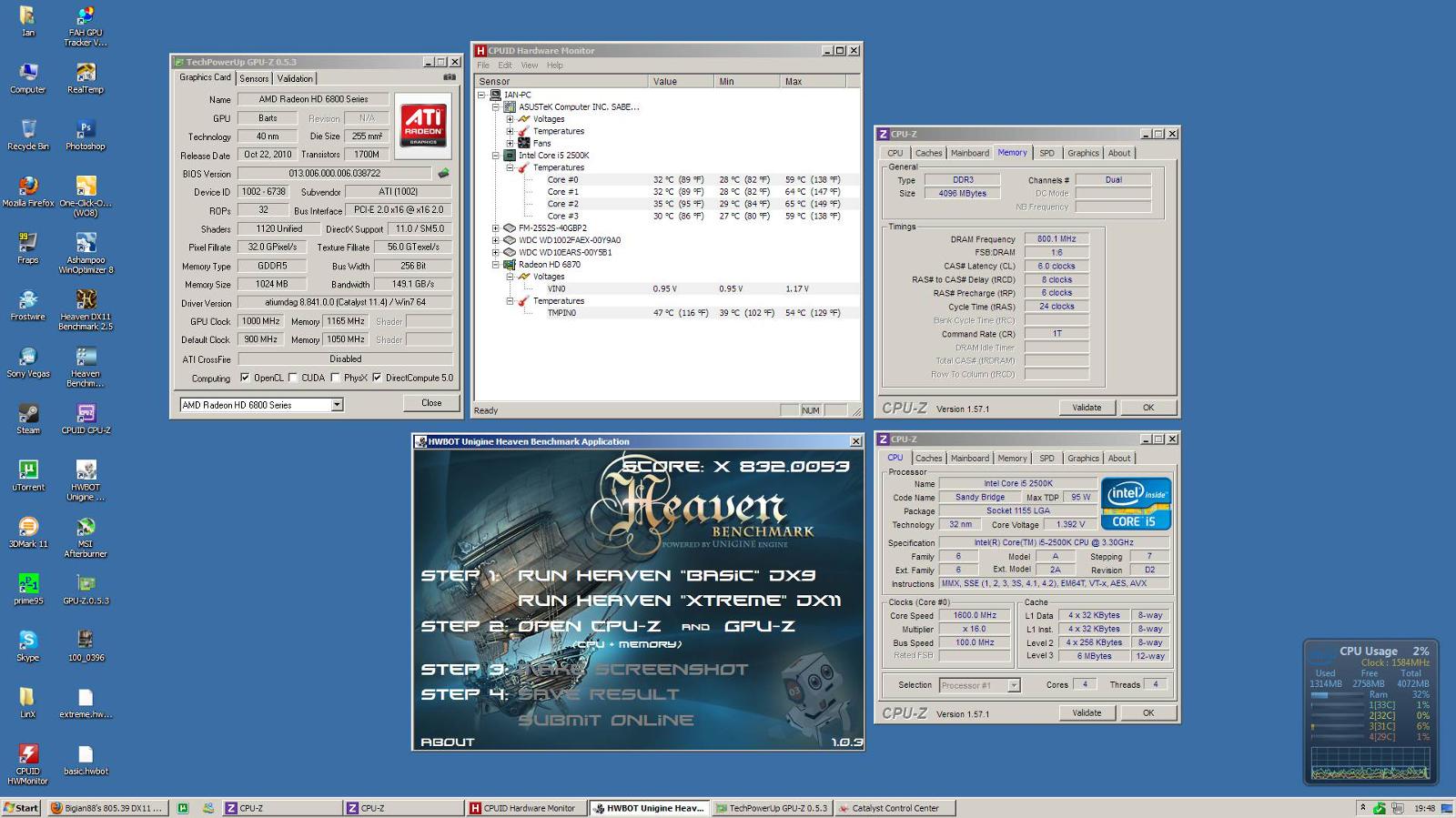Click RUN HEAVEN "XTREME" DX11
Viewport: 1456px width, 818px height.
(680, 601)
